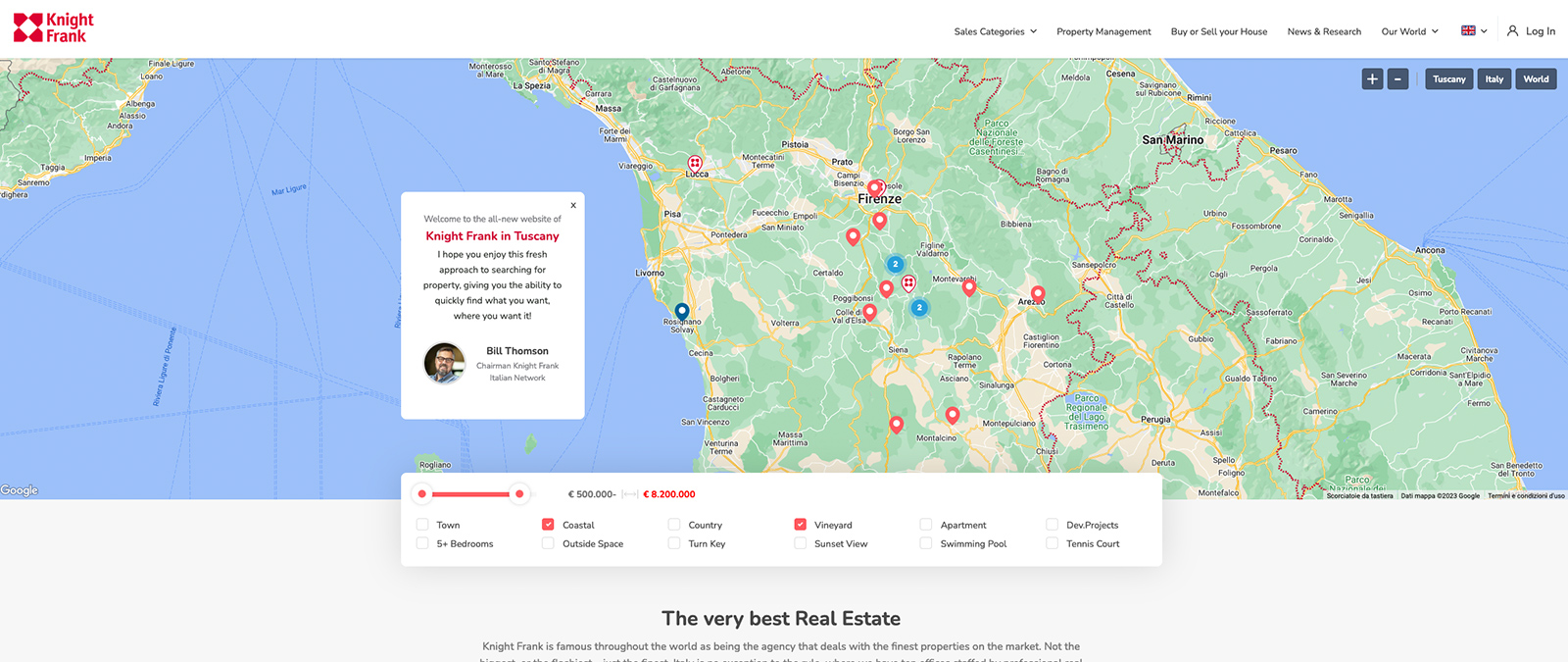Open Property Management menu item

(x=1103, y=31)
